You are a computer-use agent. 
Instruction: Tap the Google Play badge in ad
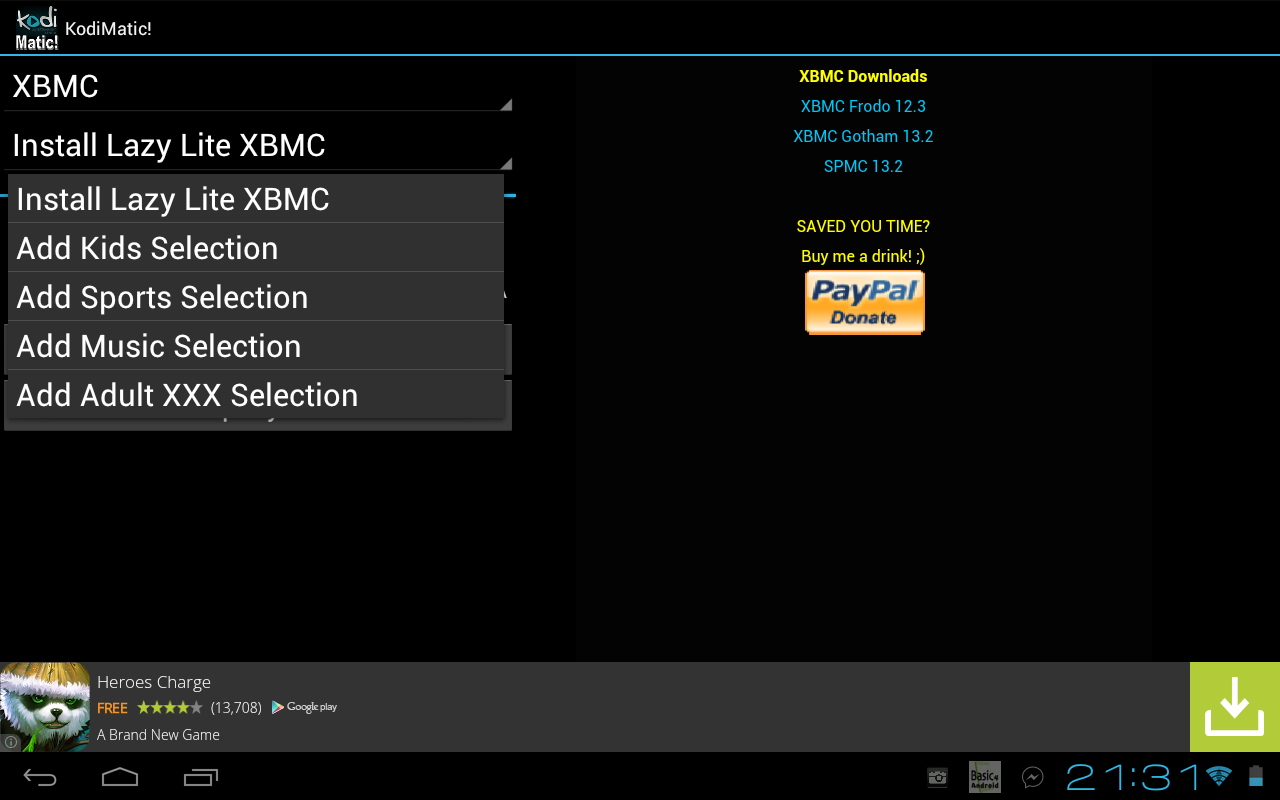305,707
